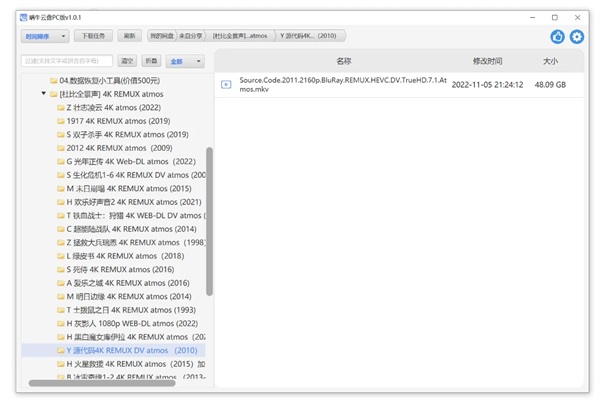
Task: Click the video file icon for Source.Code mkv
Action: pyautogui.click(x=226, y=84)
